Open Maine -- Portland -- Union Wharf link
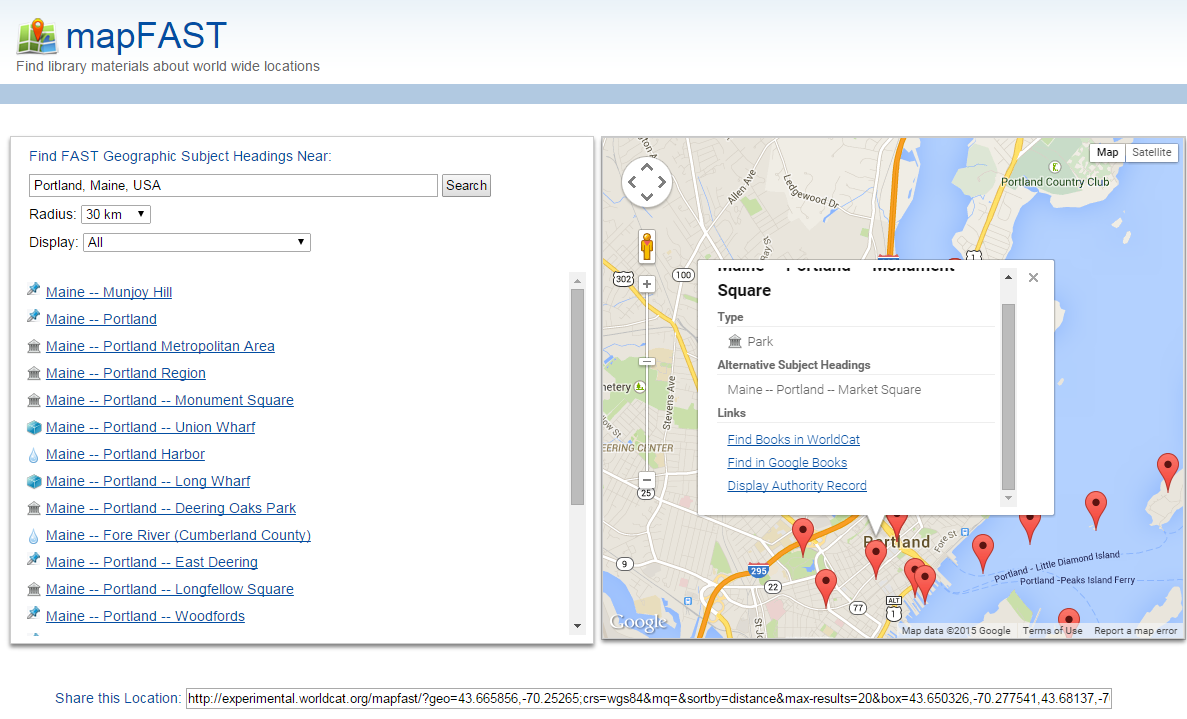This screenshot has width=1187, height=719. coord(151,427)
